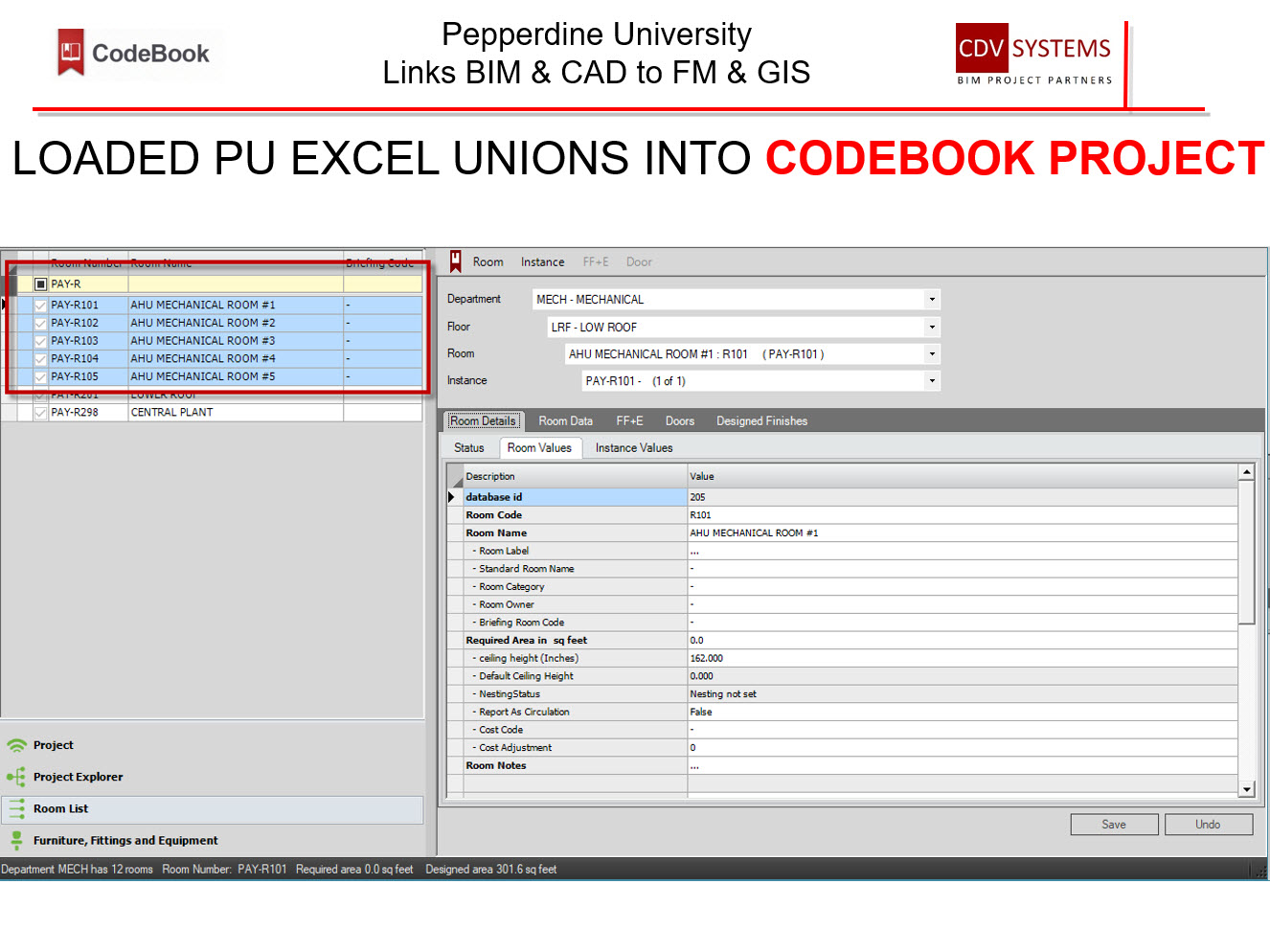Click the NestingStatus value Nesting not set
The height and width of the screenshot is (952, 1270).
coord(962,694)
